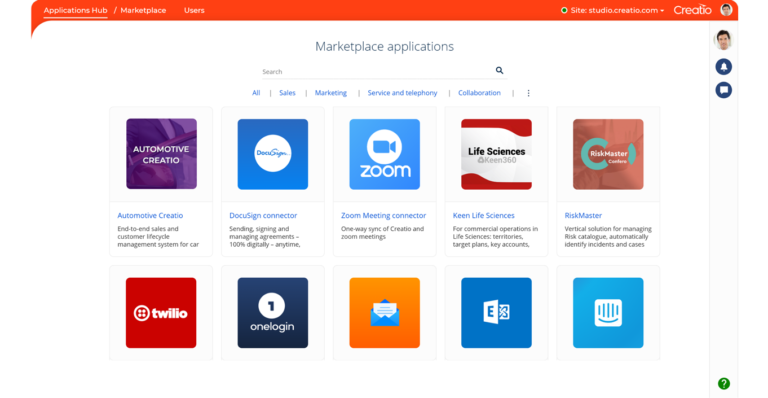Click the green help question mark icon
This screenshot has height=398, width=768.
coord(723,383)
